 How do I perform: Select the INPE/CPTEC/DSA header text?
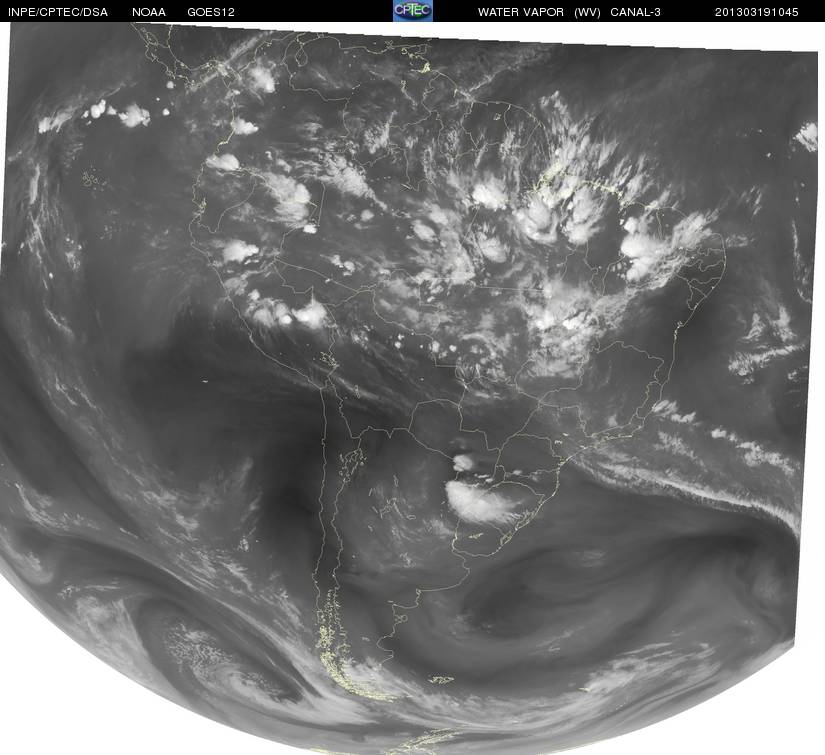pyautogui.click(x=57, y=12)
